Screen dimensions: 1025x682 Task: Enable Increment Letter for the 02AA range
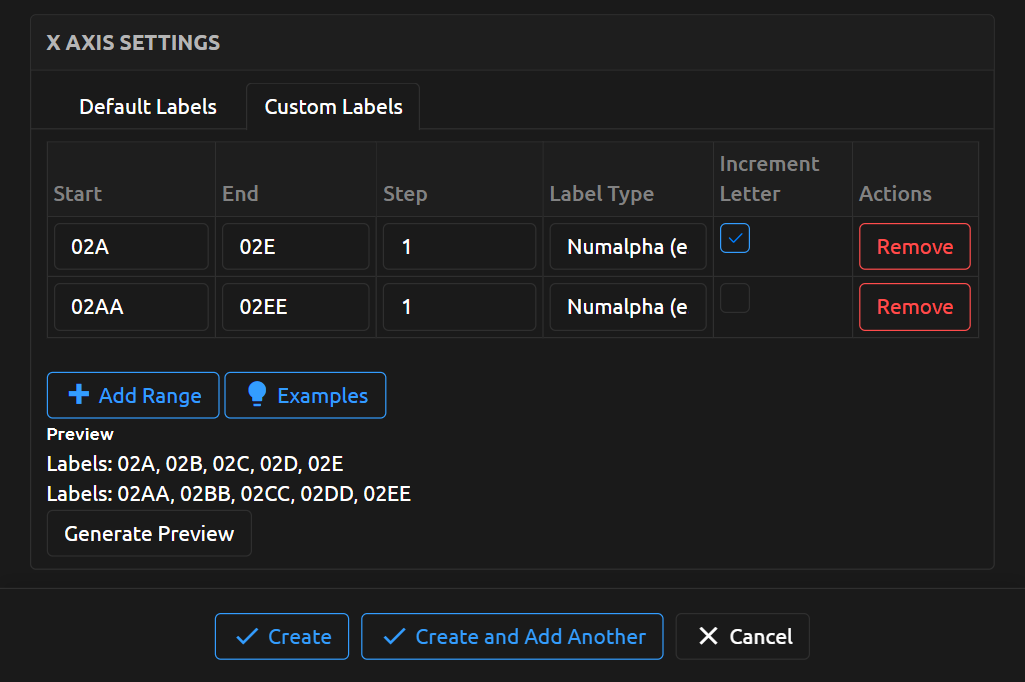click(735, 298)
